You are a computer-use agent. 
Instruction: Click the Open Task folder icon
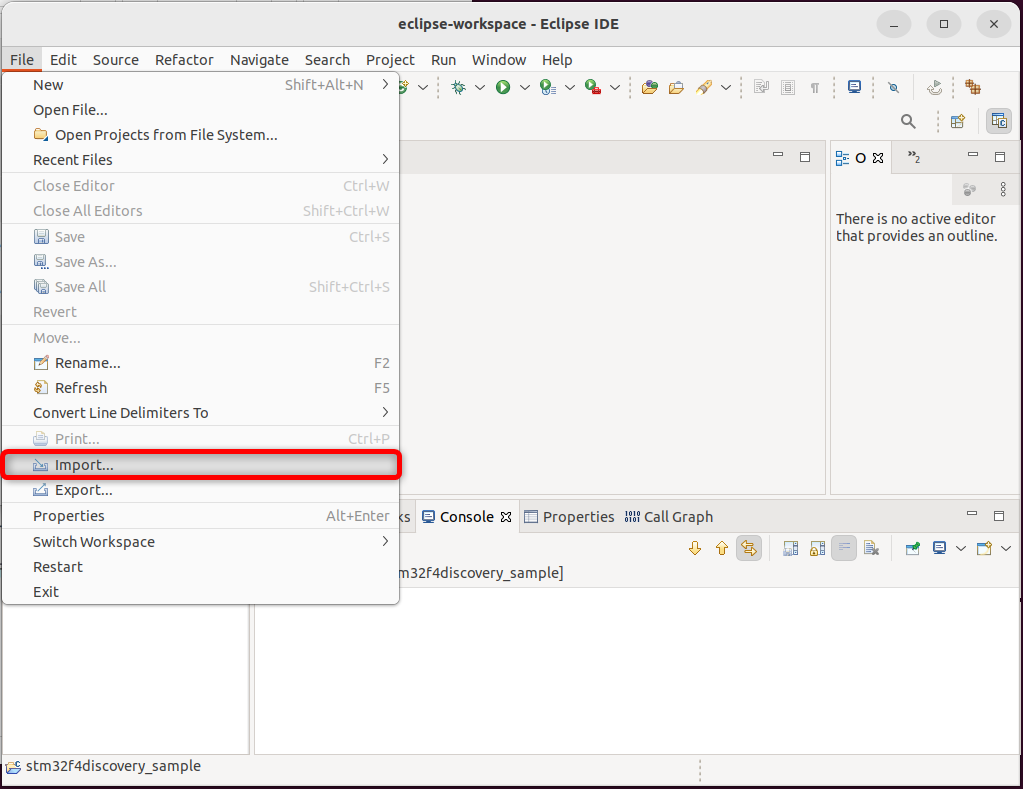[x=676, y=87]
